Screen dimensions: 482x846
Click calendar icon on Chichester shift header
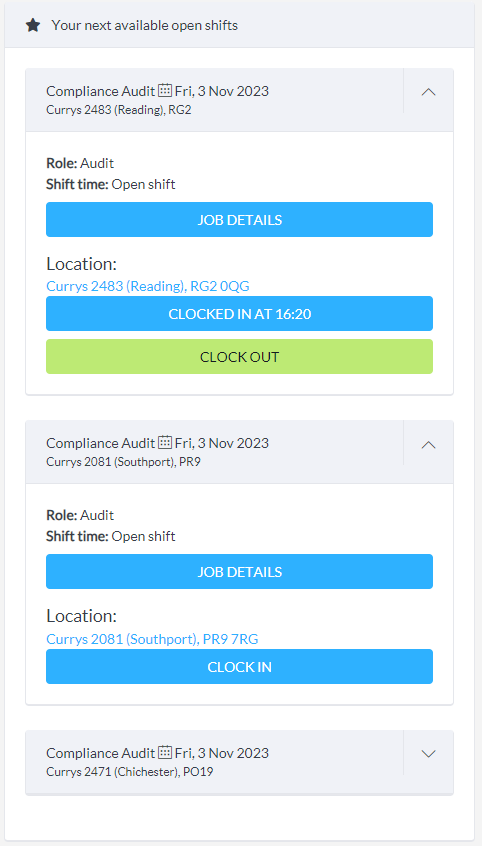point(165,752)
